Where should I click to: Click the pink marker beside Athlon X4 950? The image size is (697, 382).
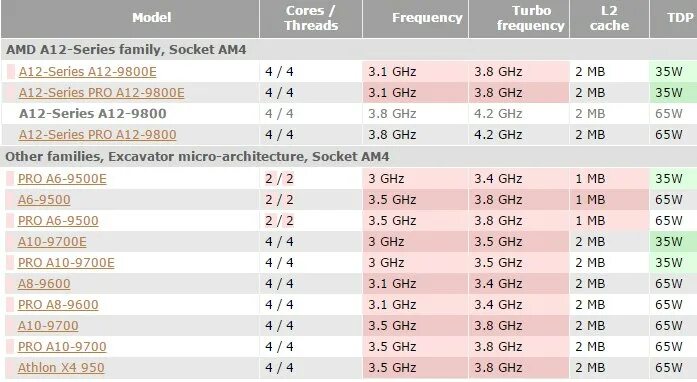tap(10, 368)
